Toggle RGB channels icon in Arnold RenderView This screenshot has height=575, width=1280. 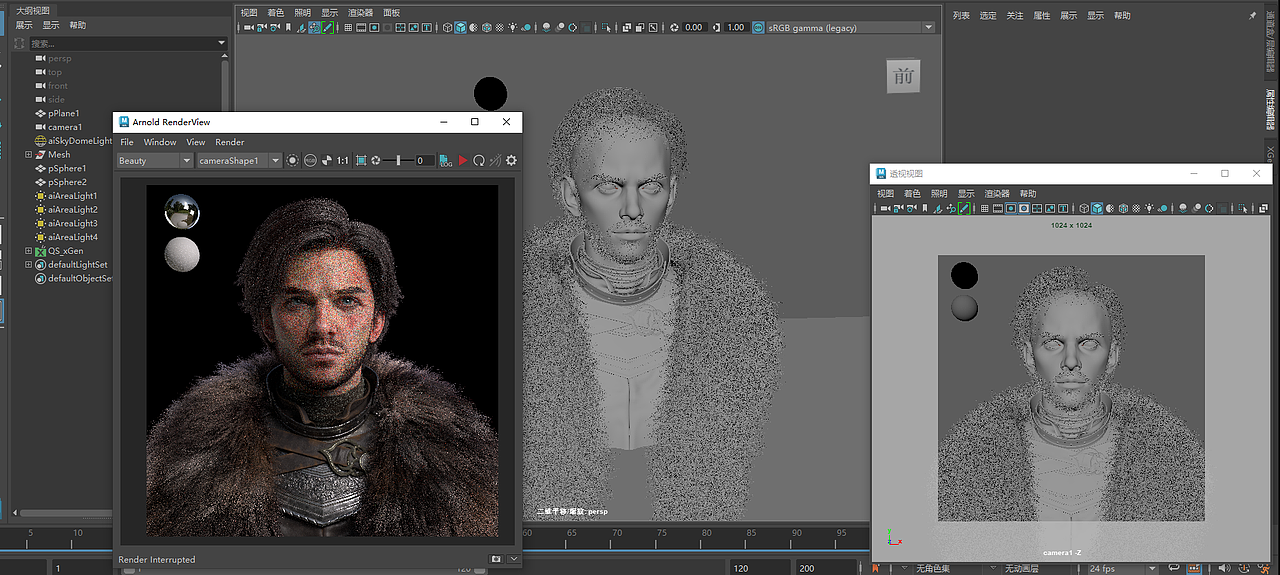pyautogui.click(x=310, y=160)
